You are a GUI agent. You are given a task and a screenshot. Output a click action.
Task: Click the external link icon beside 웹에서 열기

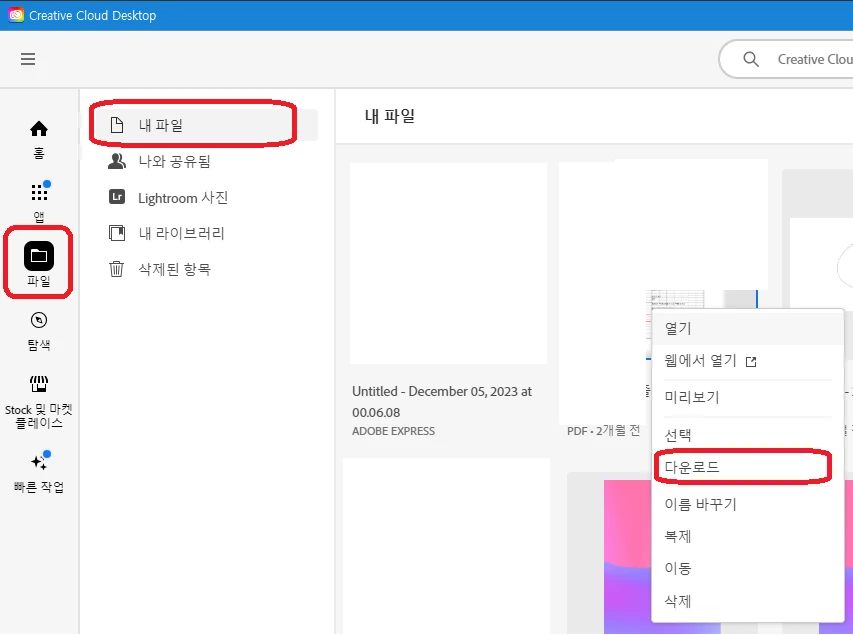(751, 361)
